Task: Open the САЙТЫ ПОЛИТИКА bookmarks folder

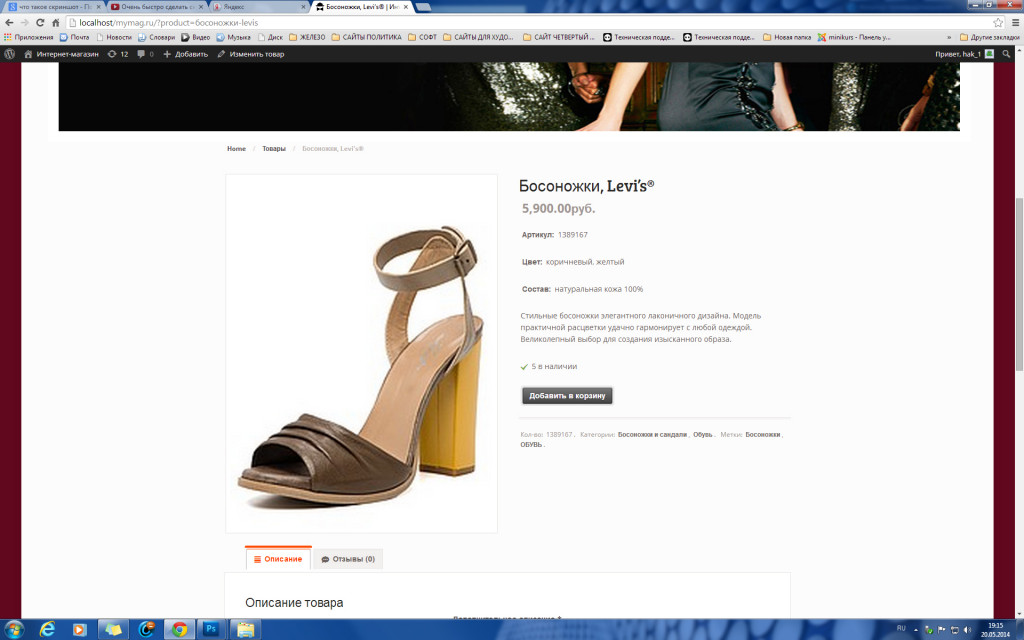Action: coord(366,37)
